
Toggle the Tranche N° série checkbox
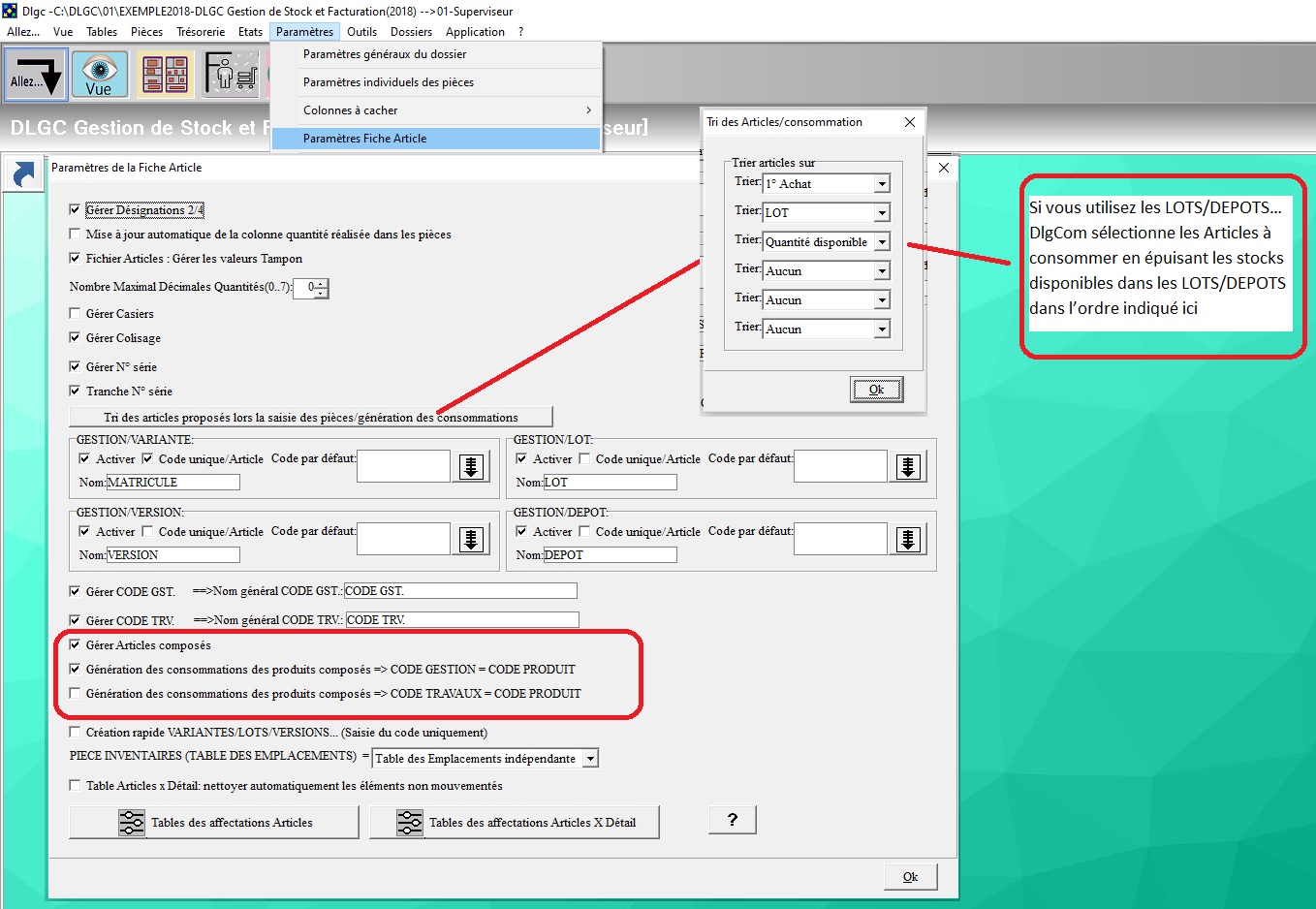(75, 391)
